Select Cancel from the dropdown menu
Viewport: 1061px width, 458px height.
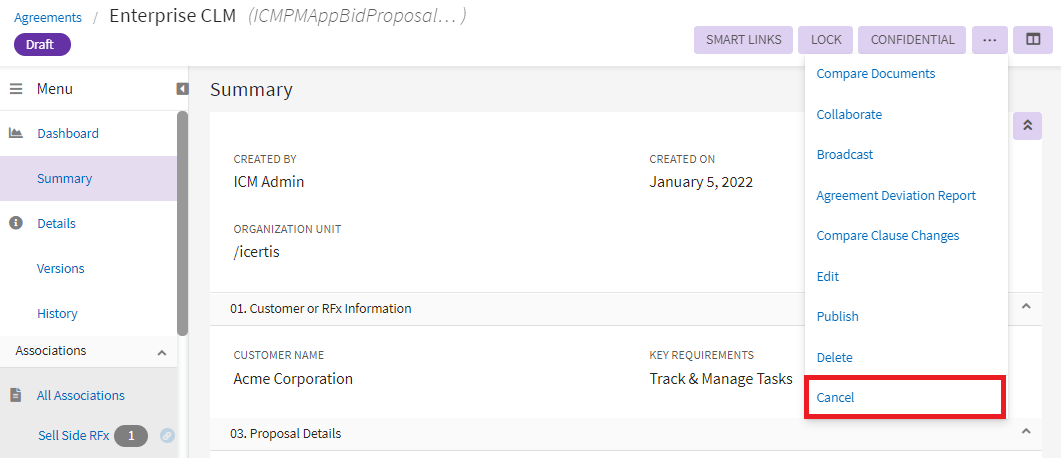(x=836, y=397)
